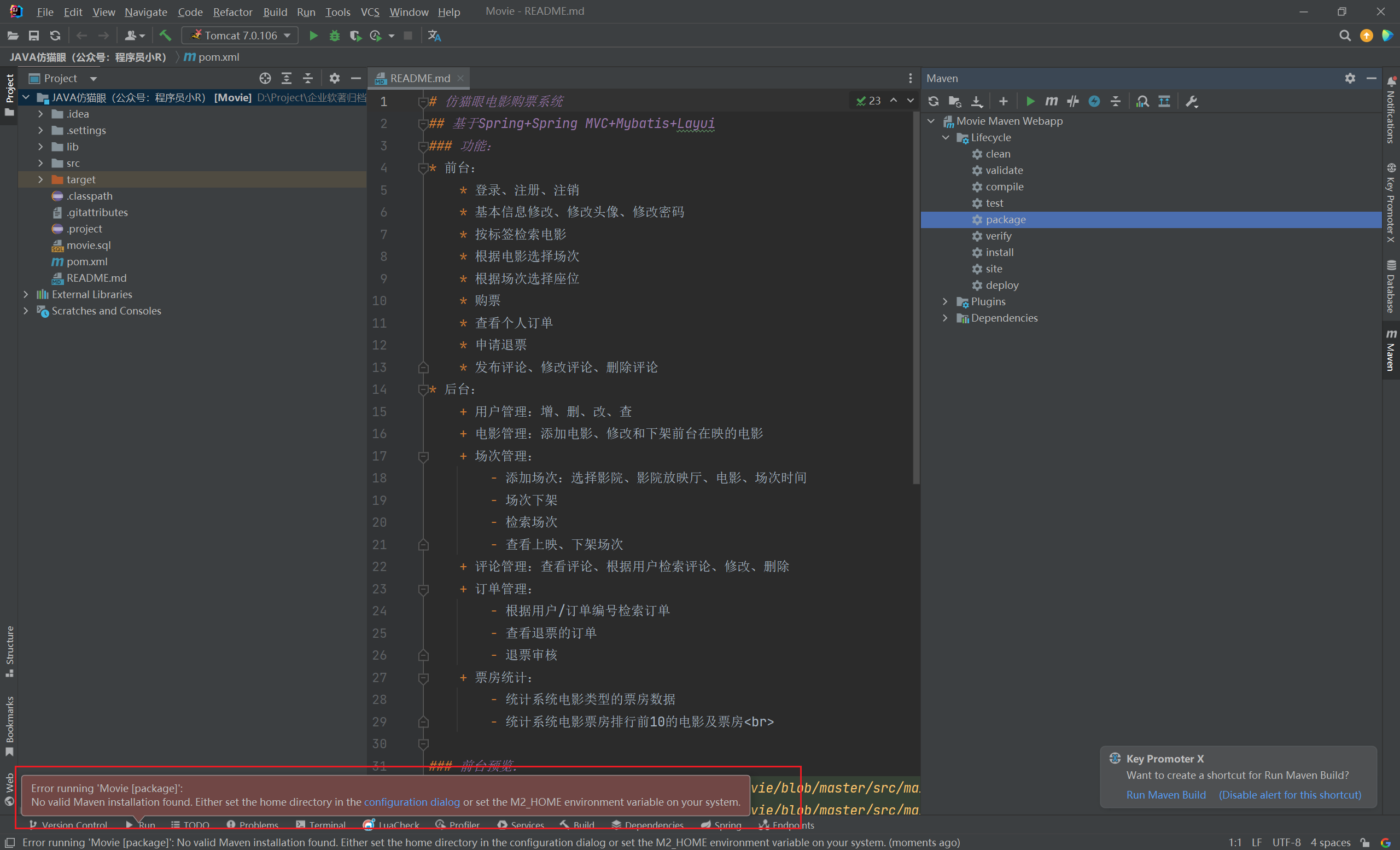
Task: Open the VCS menu
Action: coord(370,12)
